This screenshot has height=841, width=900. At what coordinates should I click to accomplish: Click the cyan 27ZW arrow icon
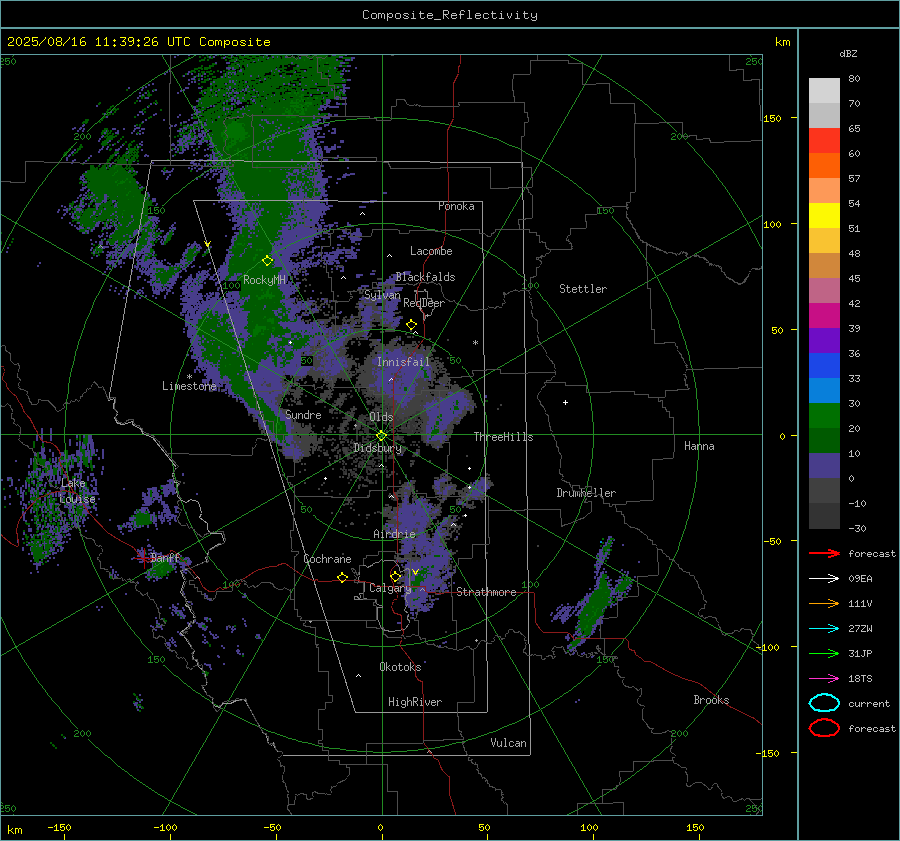[x=824, y=629]
